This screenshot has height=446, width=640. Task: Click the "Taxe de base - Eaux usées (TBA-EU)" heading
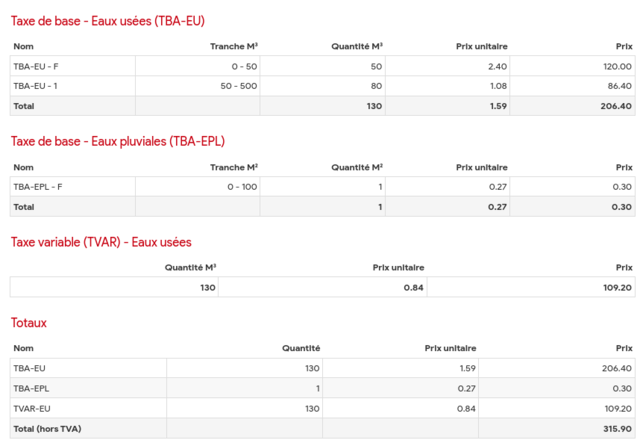click(x=107, y=21)
